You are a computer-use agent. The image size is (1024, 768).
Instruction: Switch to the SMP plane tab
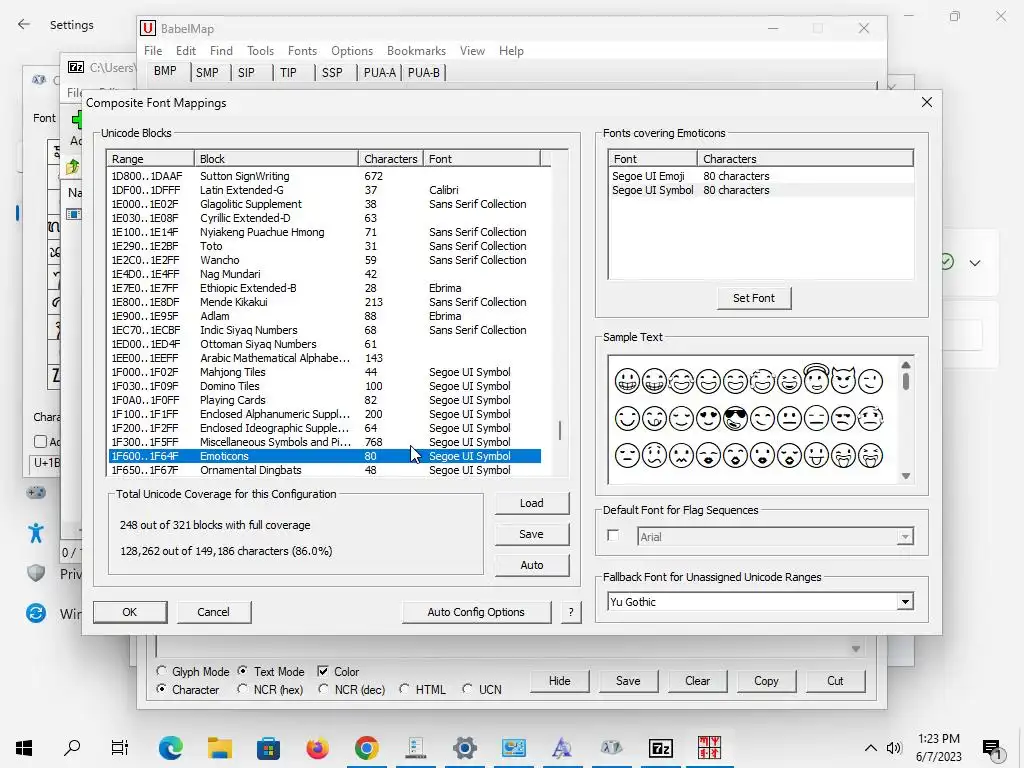point(207,72)
